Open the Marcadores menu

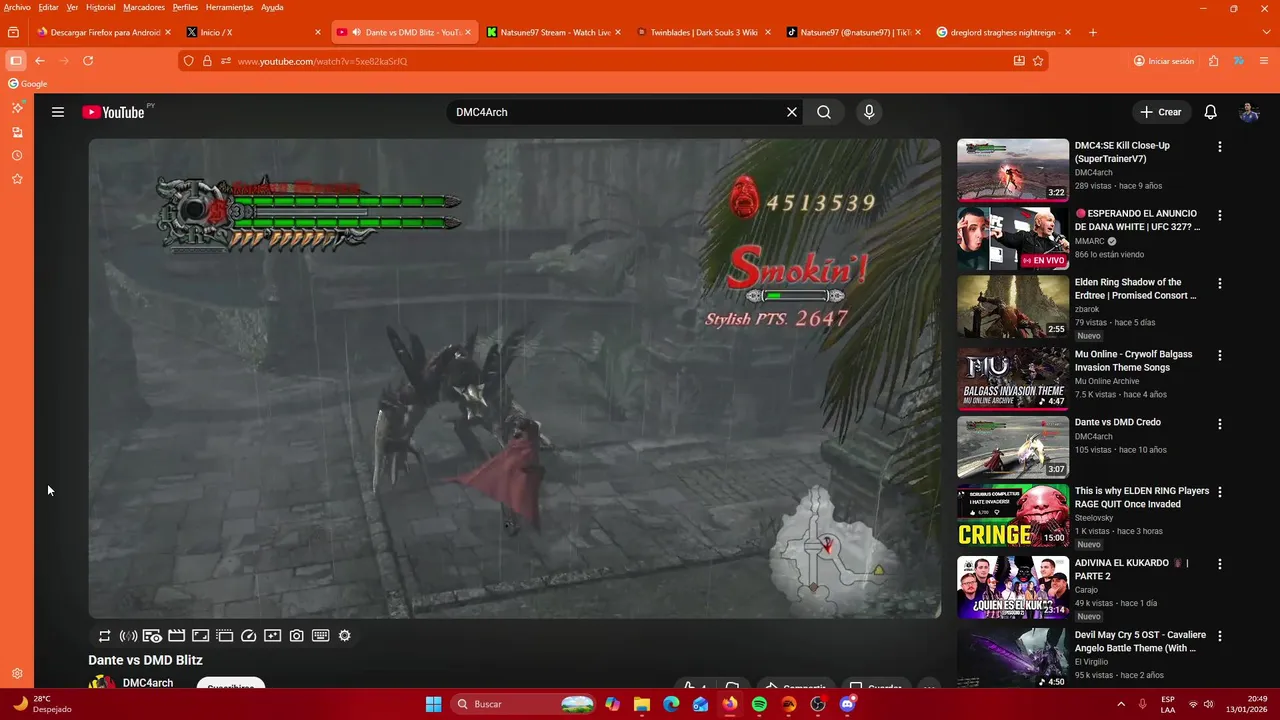point(144,7)
